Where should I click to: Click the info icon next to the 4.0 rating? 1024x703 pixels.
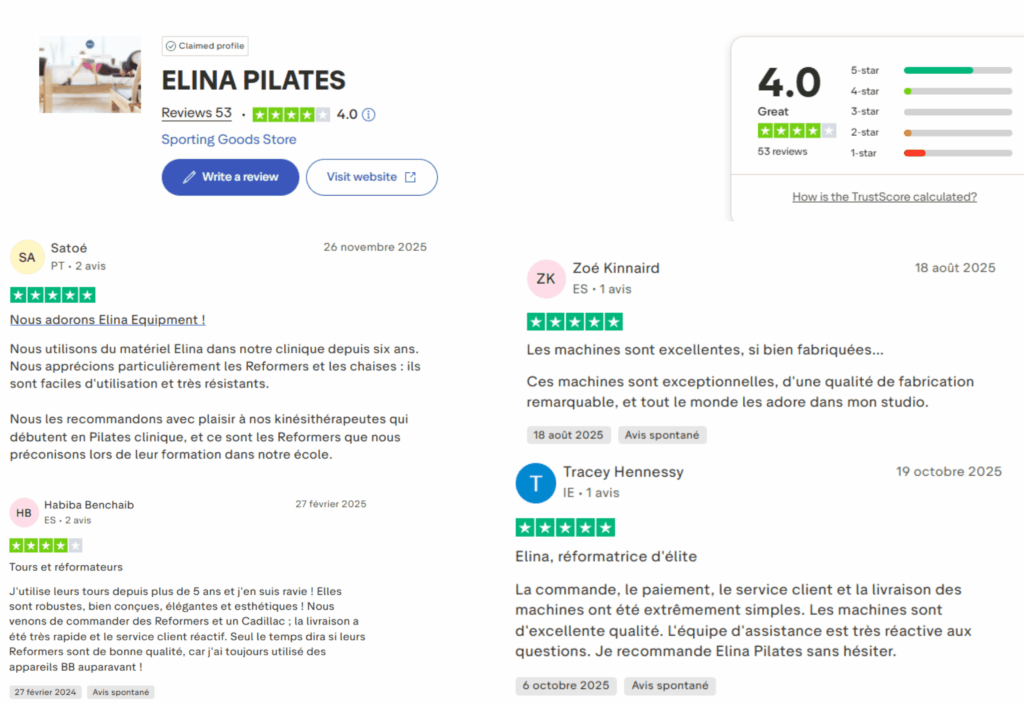(x=368, y=114)
